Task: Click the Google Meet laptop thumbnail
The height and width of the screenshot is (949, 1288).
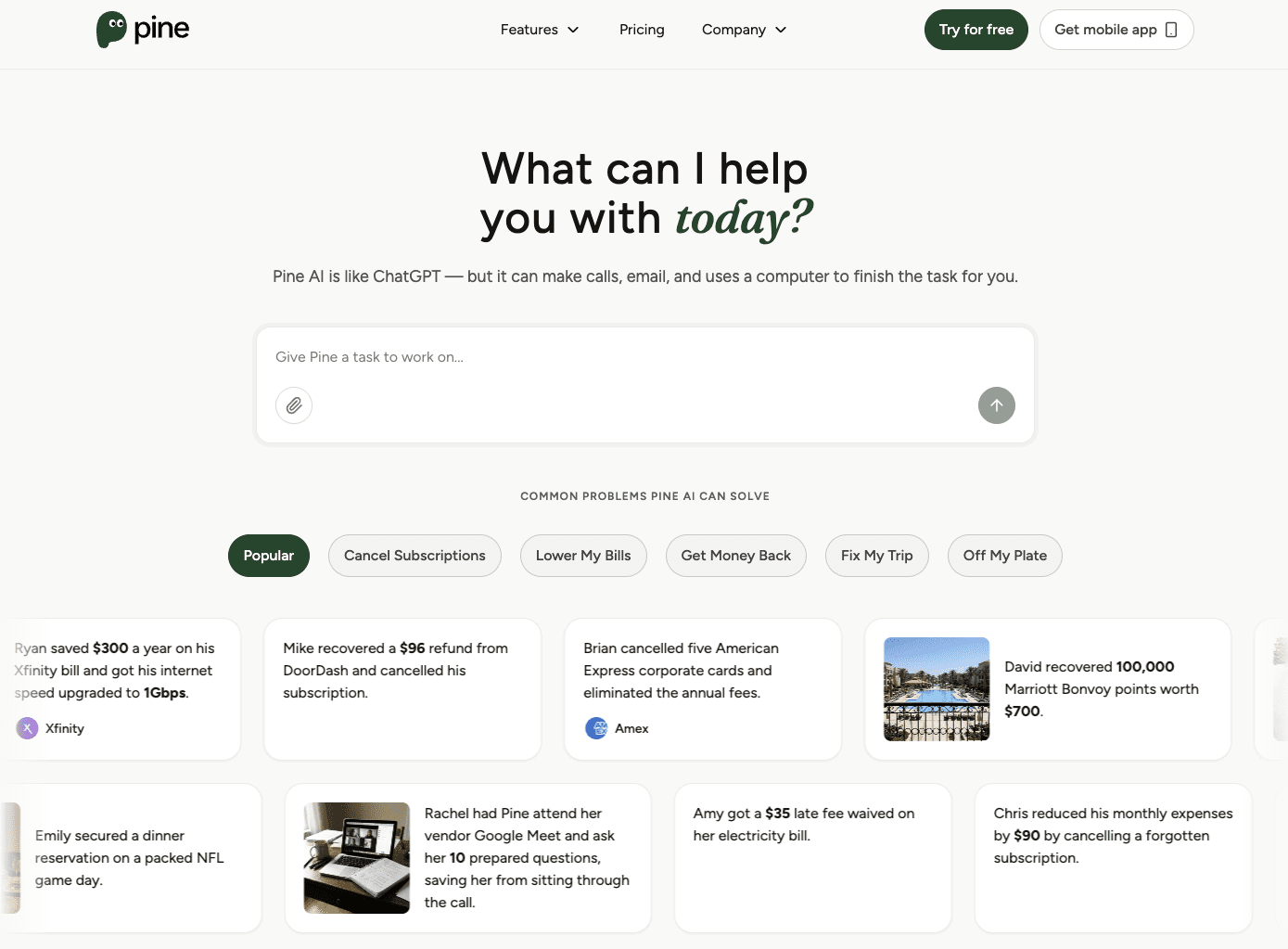Action: pos(357,858)
